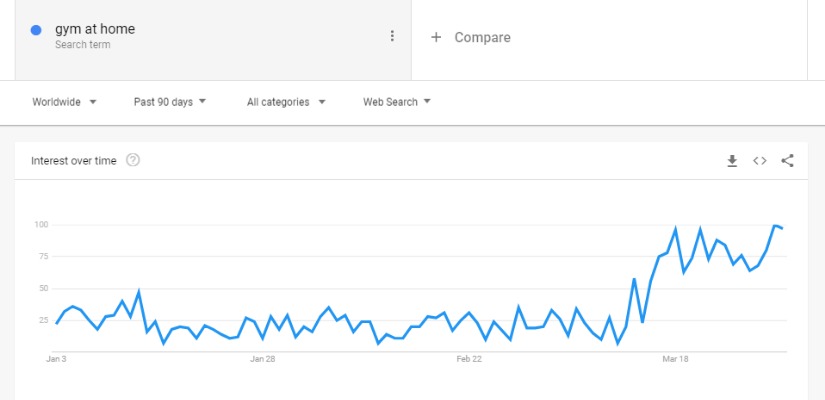Screen dimensions: 825x400
Task: Expand the All categories dropdown
Action: [x=286, y=102]
